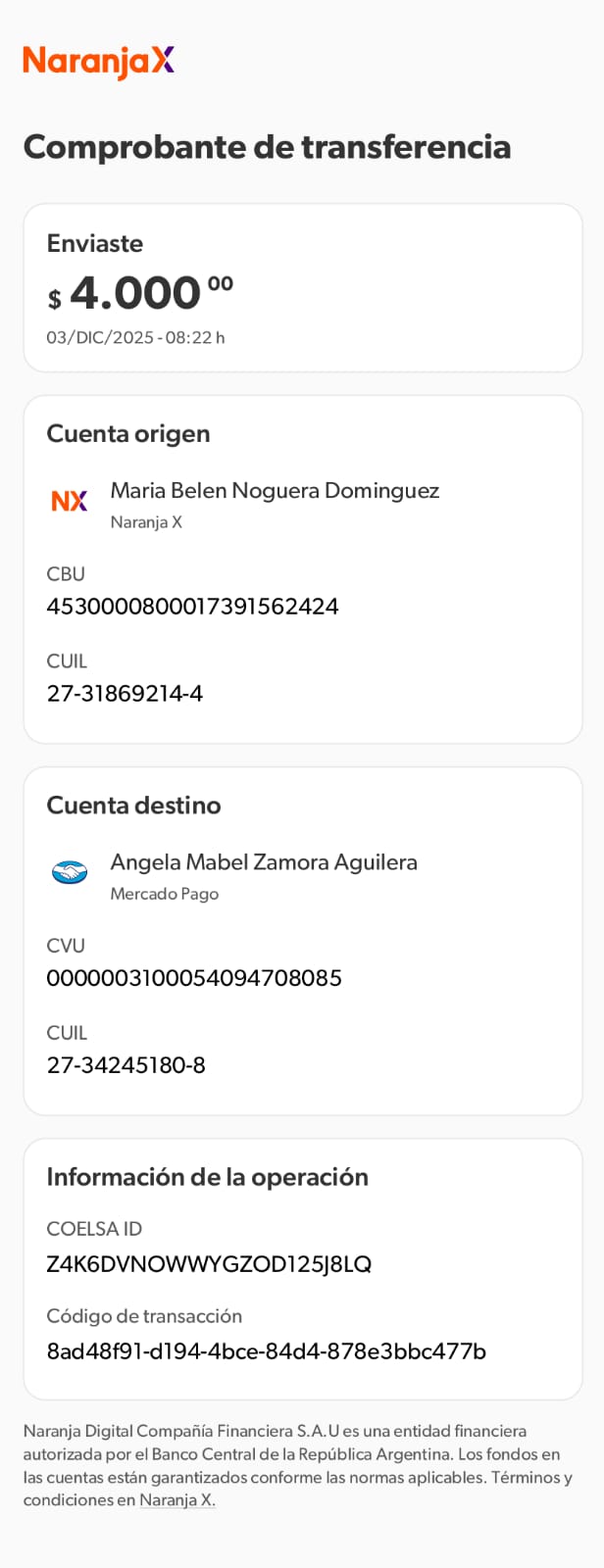The height and width of the screenshot is (1568, 604).
Task: Click the $4.000 amount sent
Action: click(x=140, y=293)
